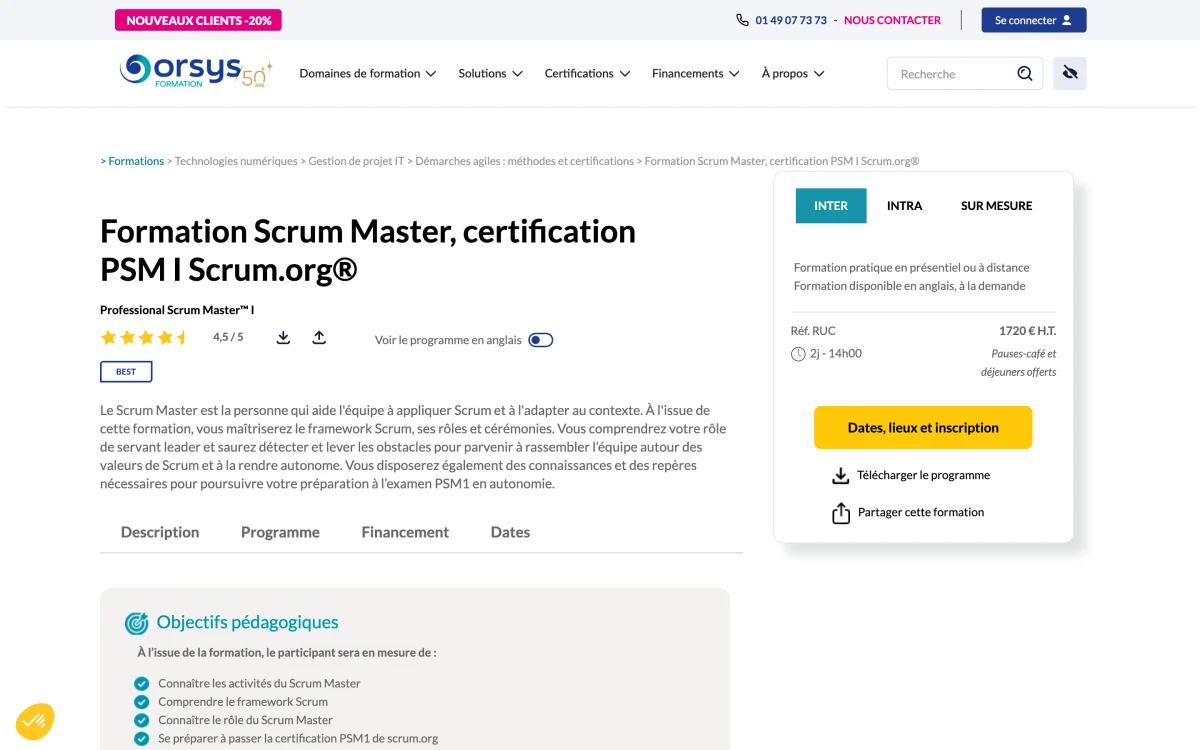This screenshot has height=750, width=1200.
Task: Click phone number 01 49 07 73 73
Action: pyautogui.click(x=791, y=20)
